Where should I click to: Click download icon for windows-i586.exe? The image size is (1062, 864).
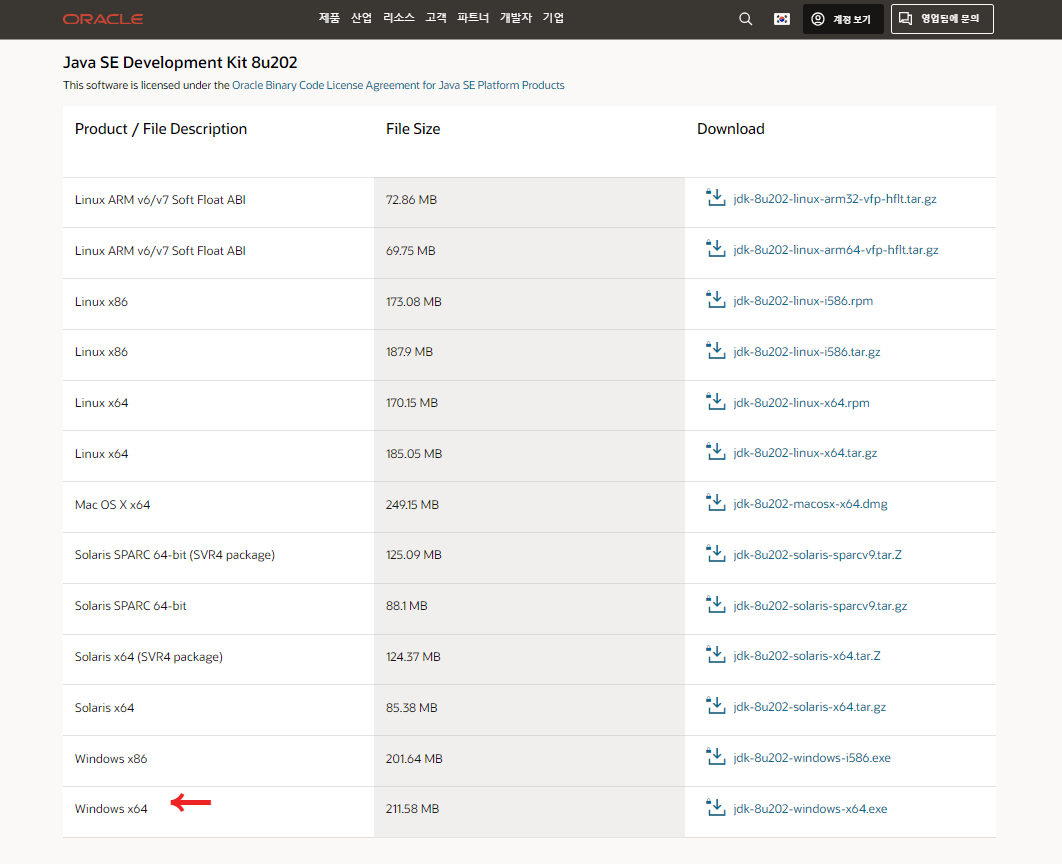coord(715,756)
